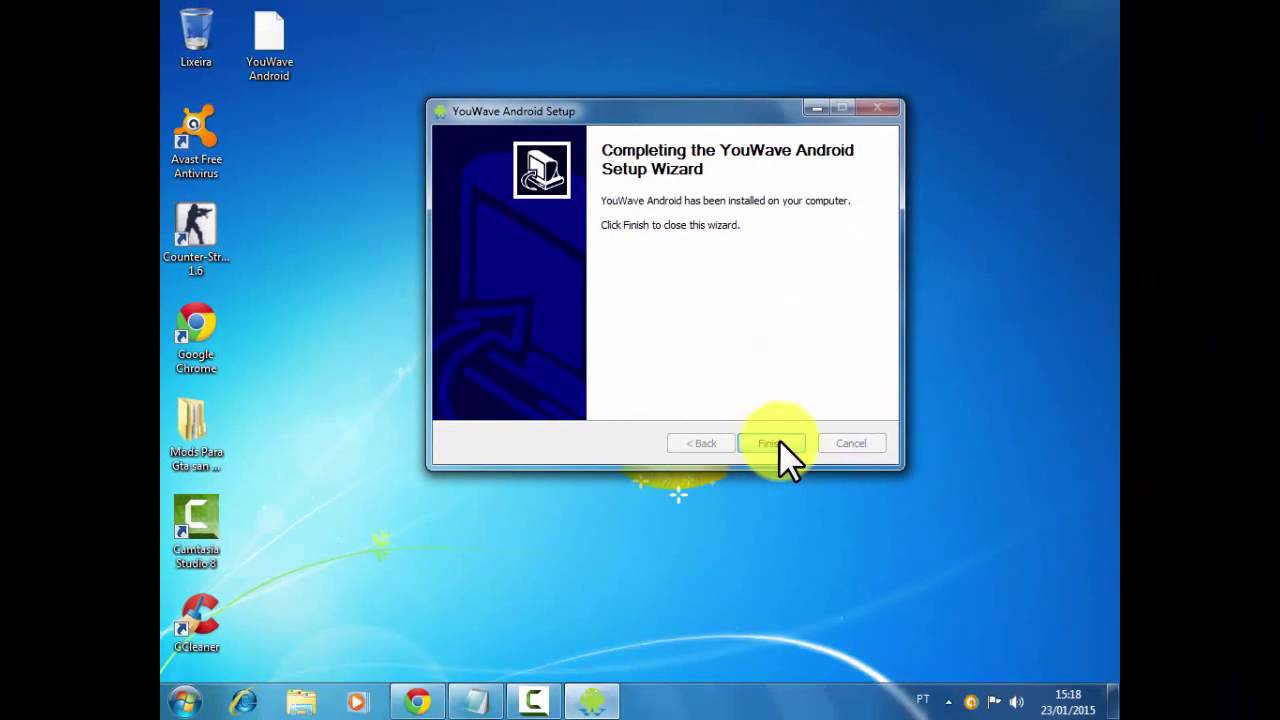The image size is (1280, 720).
Task: Open the Windows Start menu orb
Action: 185,702
